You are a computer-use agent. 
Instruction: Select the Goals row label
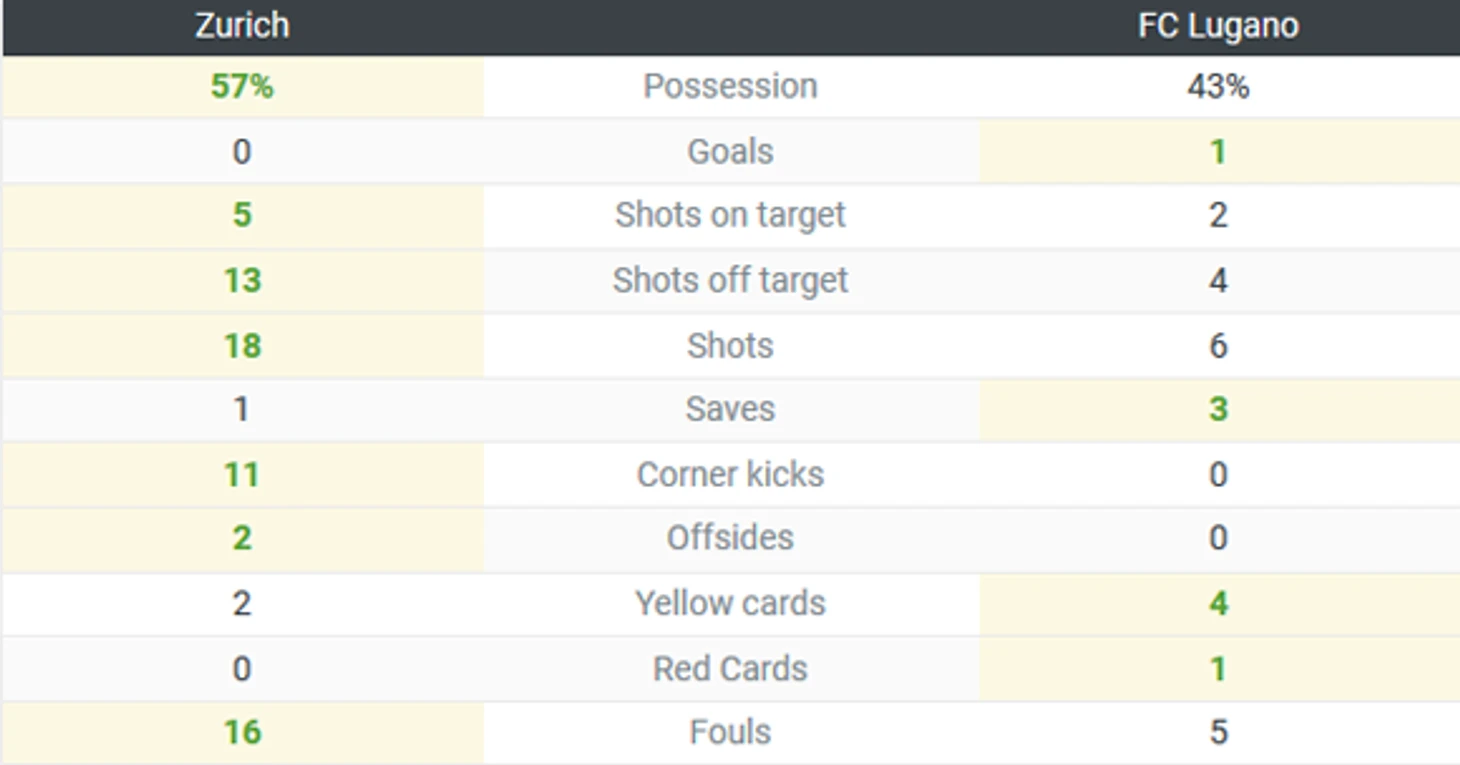tap(730, 152)
